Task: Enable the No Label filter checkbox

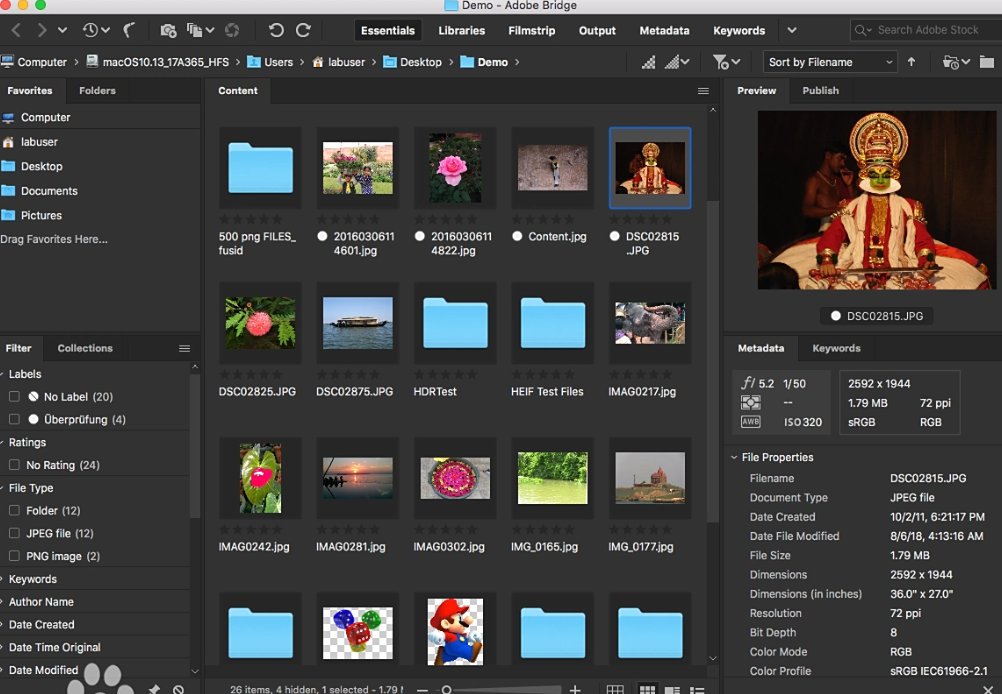Action: 14,397
